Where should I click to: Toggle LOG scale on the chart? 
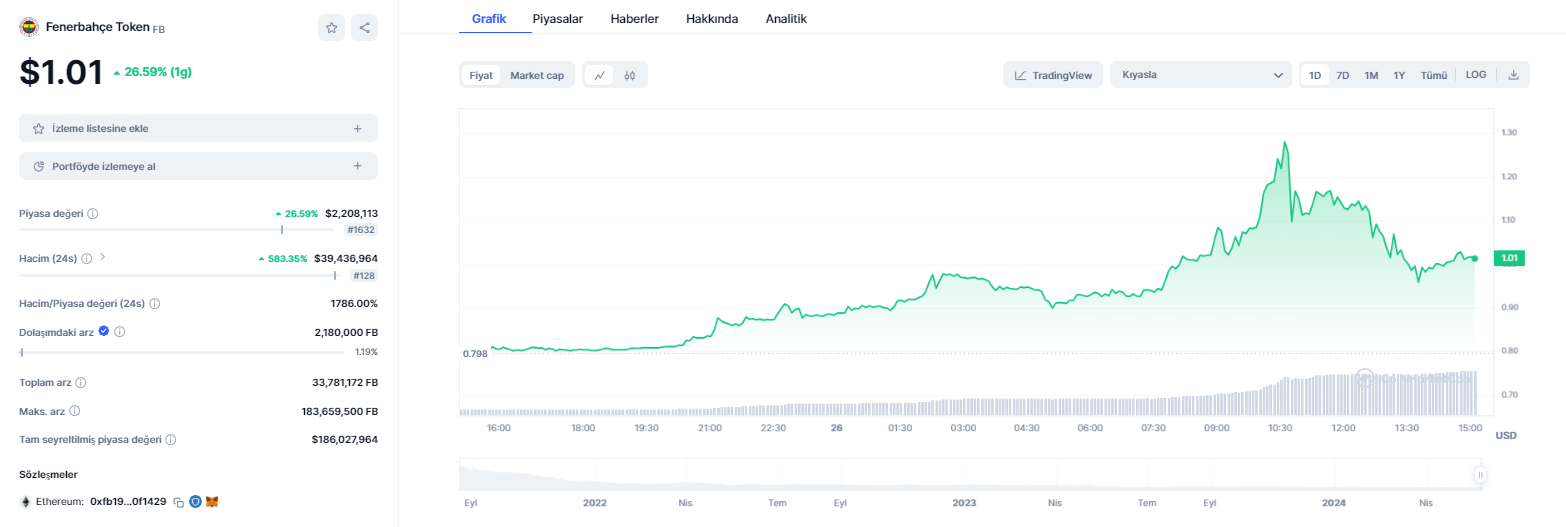pyautogui.click(x=1476, y=75)
